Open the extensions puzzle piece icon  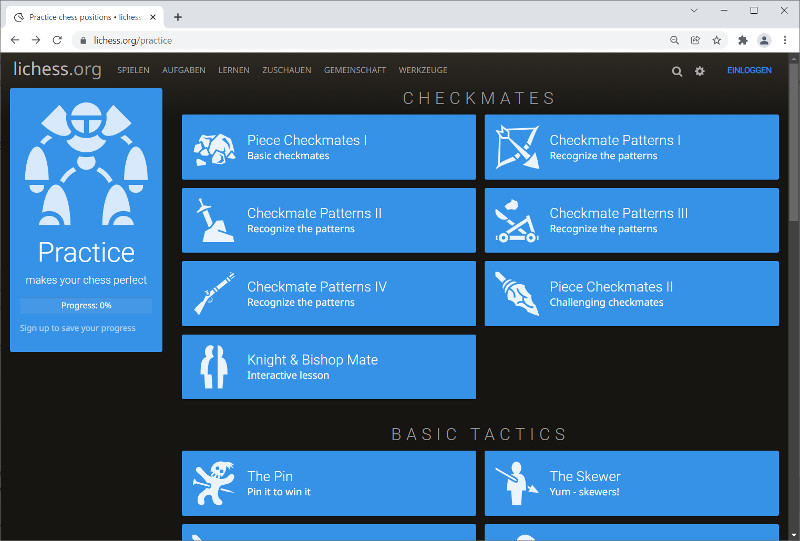point(743,40)
